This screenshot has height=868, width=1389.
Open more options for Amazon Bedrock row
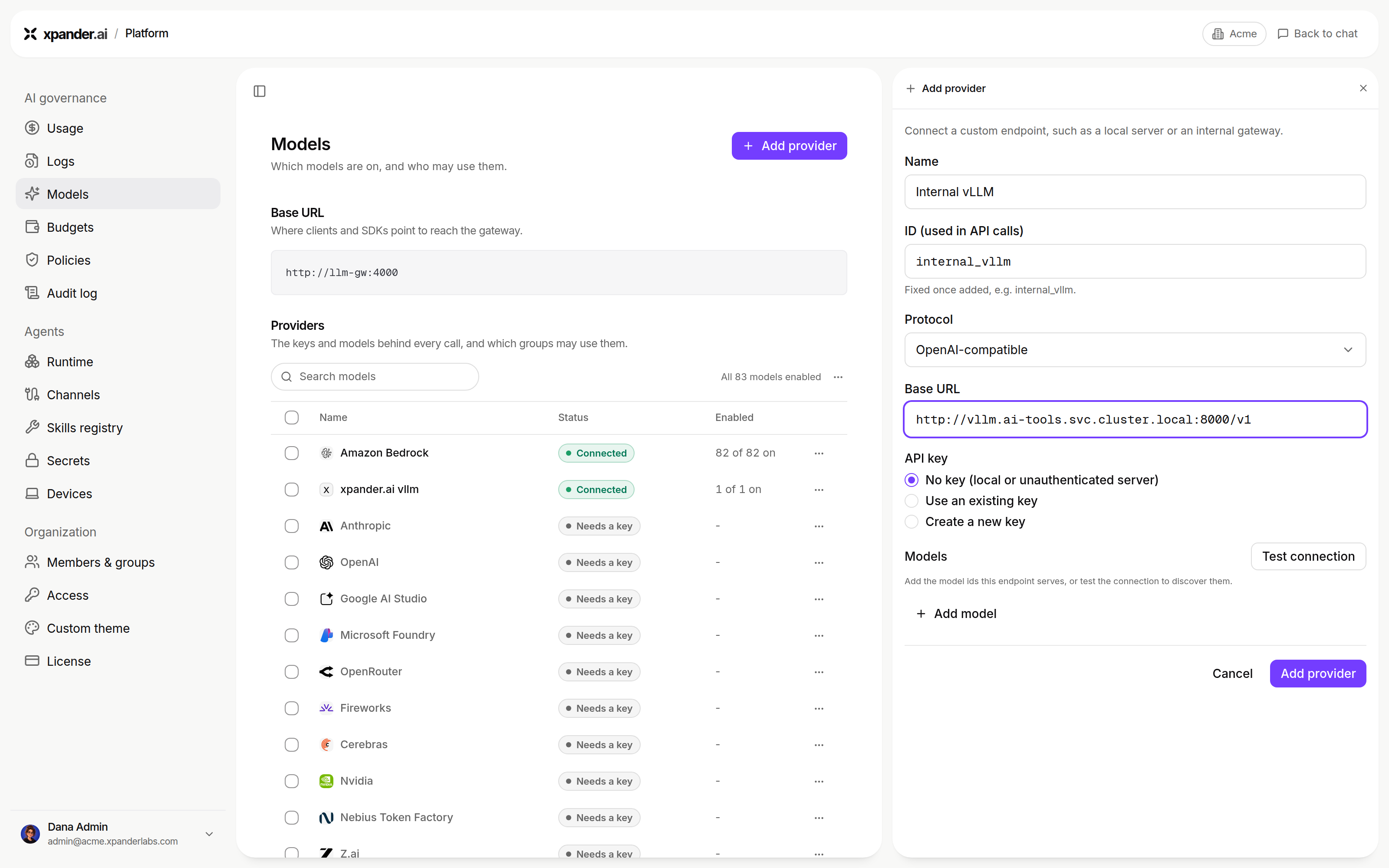(x=819, y=454)
